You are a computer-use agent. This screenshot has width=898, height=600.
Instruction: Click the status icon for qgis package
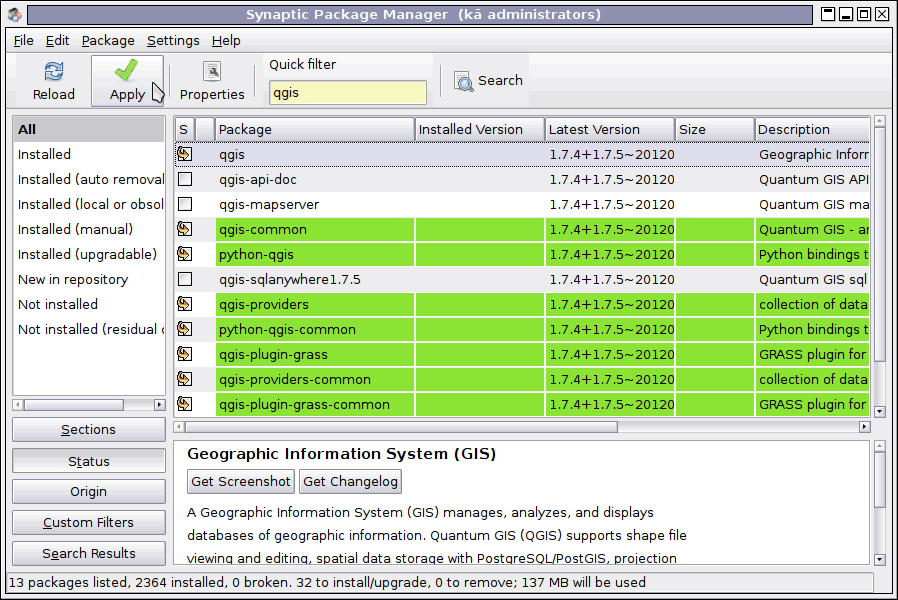(184, 154)
